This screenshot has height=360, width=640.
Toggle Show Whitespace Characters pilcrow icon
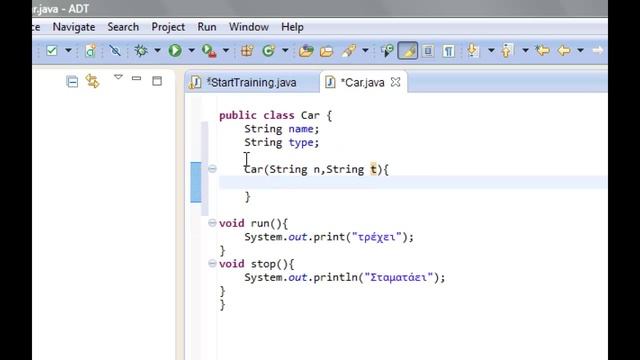click(449, 51)
